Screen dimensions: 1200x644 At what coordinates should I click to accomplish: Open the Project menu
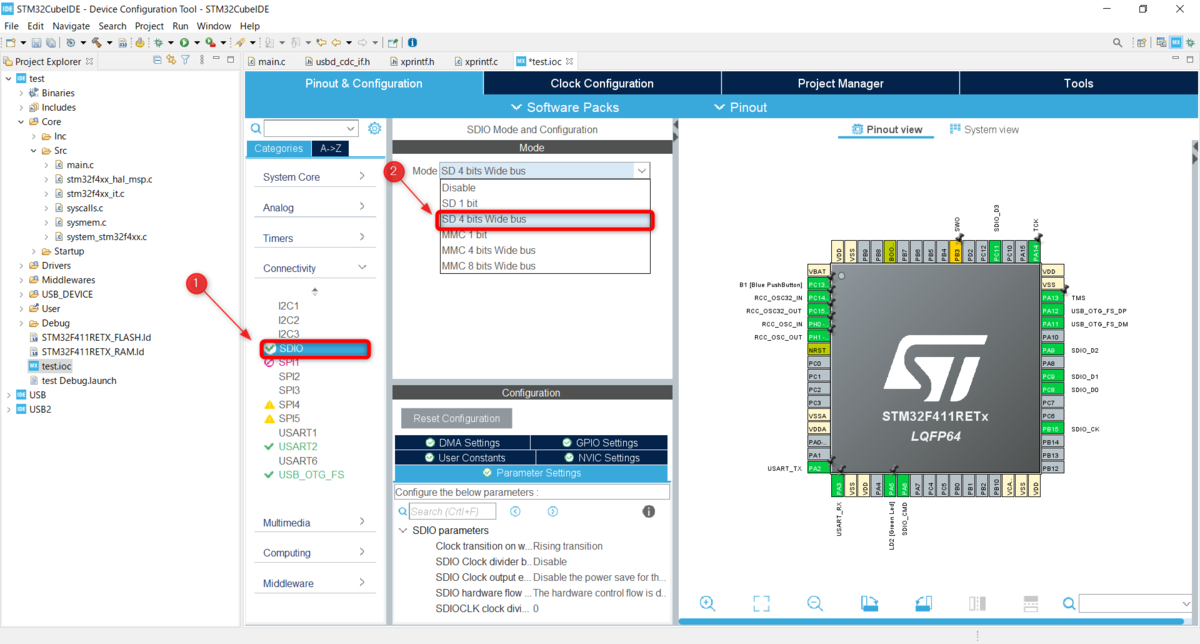(x=149, y=26)
